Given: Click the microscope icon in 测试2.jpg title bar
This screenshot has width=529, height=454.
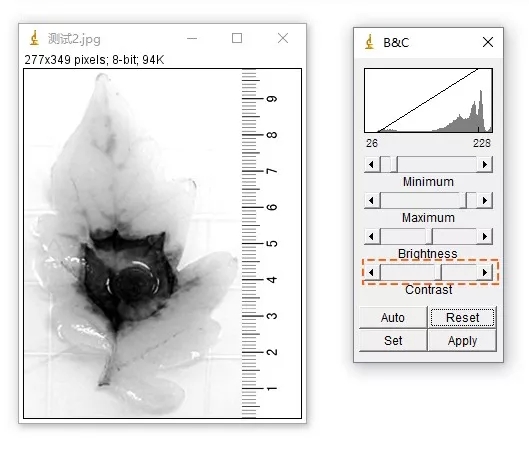Looking at the screenshot, I should pyautogui.click(x=34, y=38).
